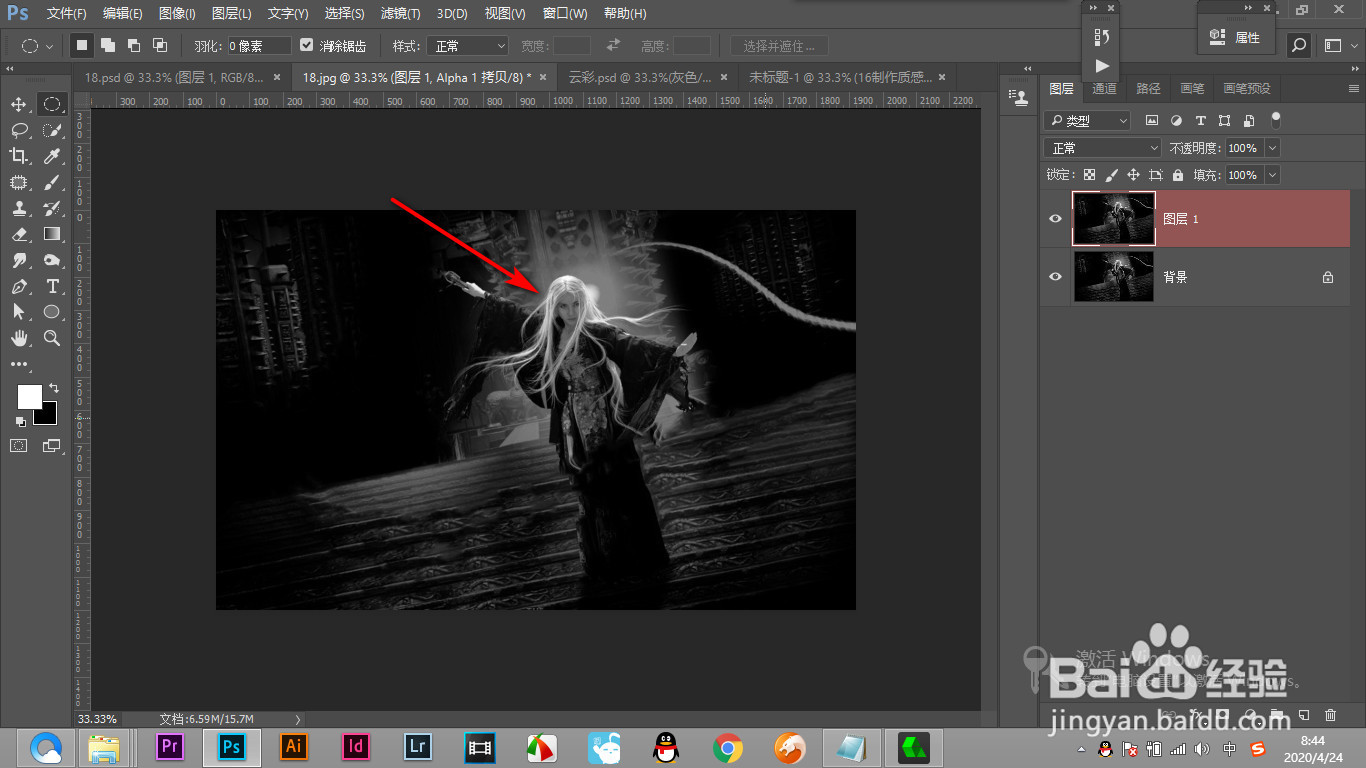
Task: Choose Add to Selection mode
Action: pos(108,45)
